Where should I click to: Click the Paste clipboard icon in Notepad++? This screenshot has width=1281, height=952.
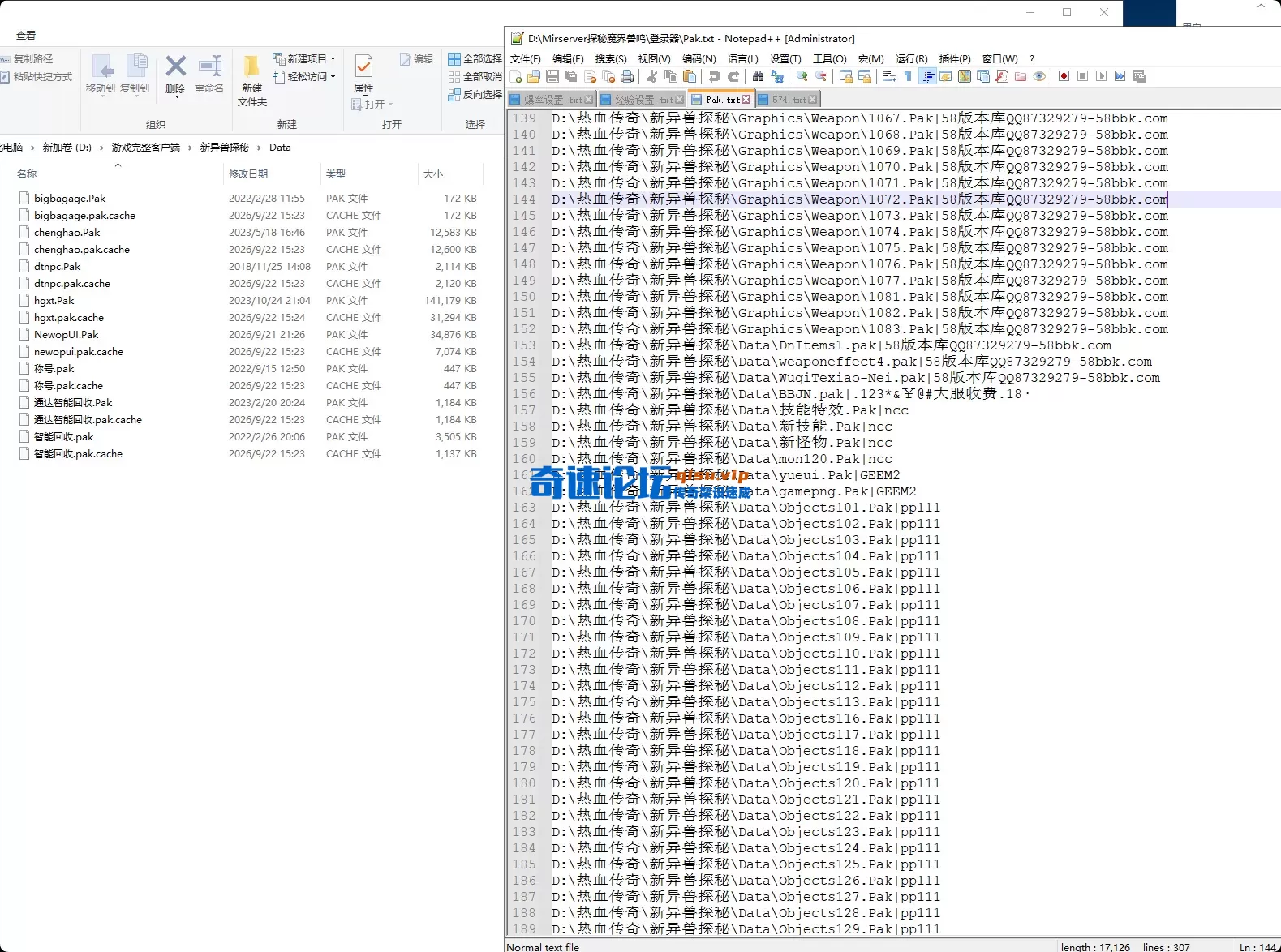point(690,76)
